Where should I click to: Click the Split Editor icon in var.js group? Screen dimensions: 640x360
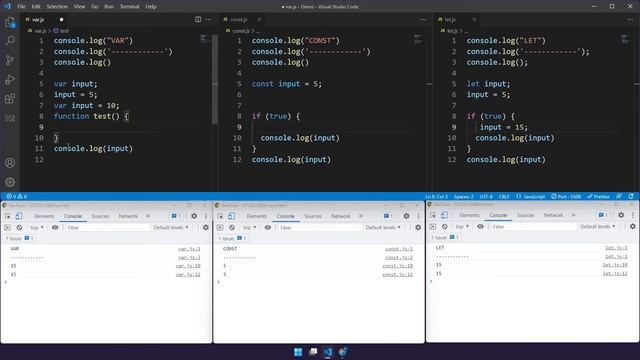pyautogui.click(x=198, y=19)
